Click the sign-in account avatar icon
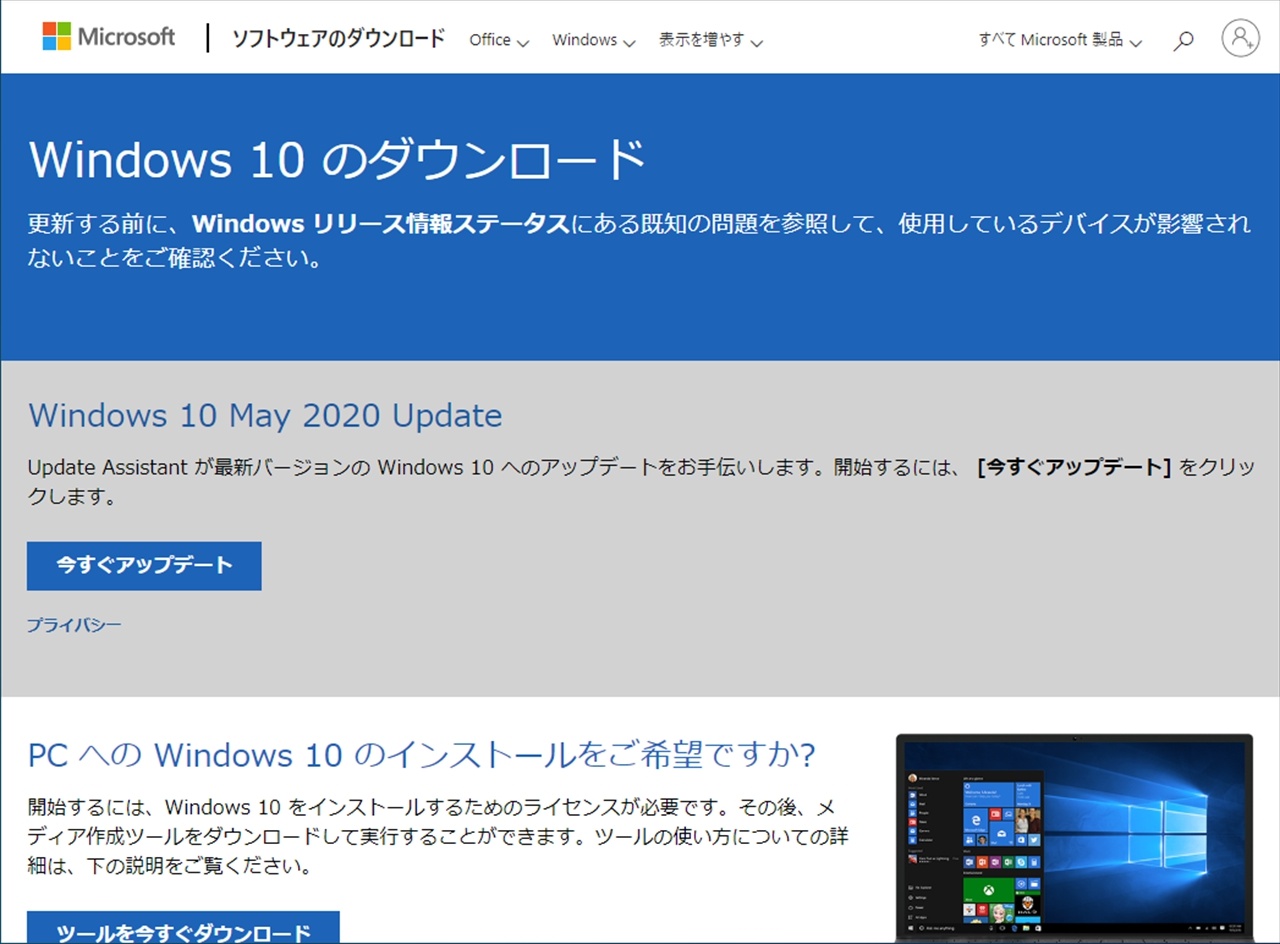This screenshot has height=944, width=1280. pyautogui.click(x=1240, y=38)
